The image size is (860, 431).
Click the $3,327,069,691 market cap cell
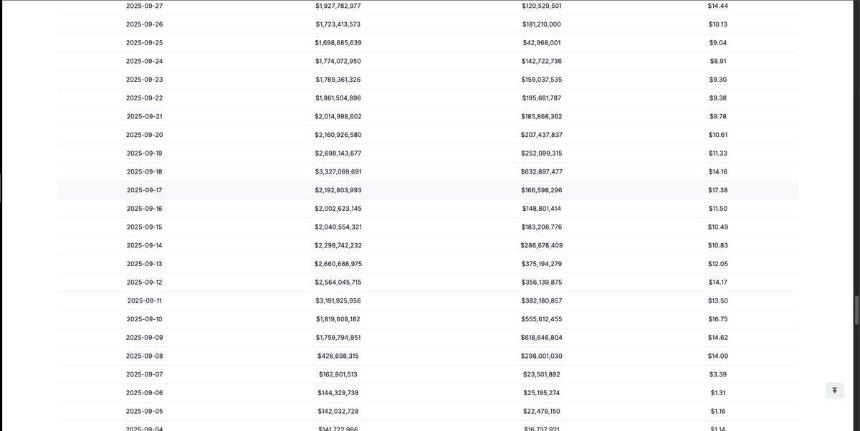(x=338, y=172)
